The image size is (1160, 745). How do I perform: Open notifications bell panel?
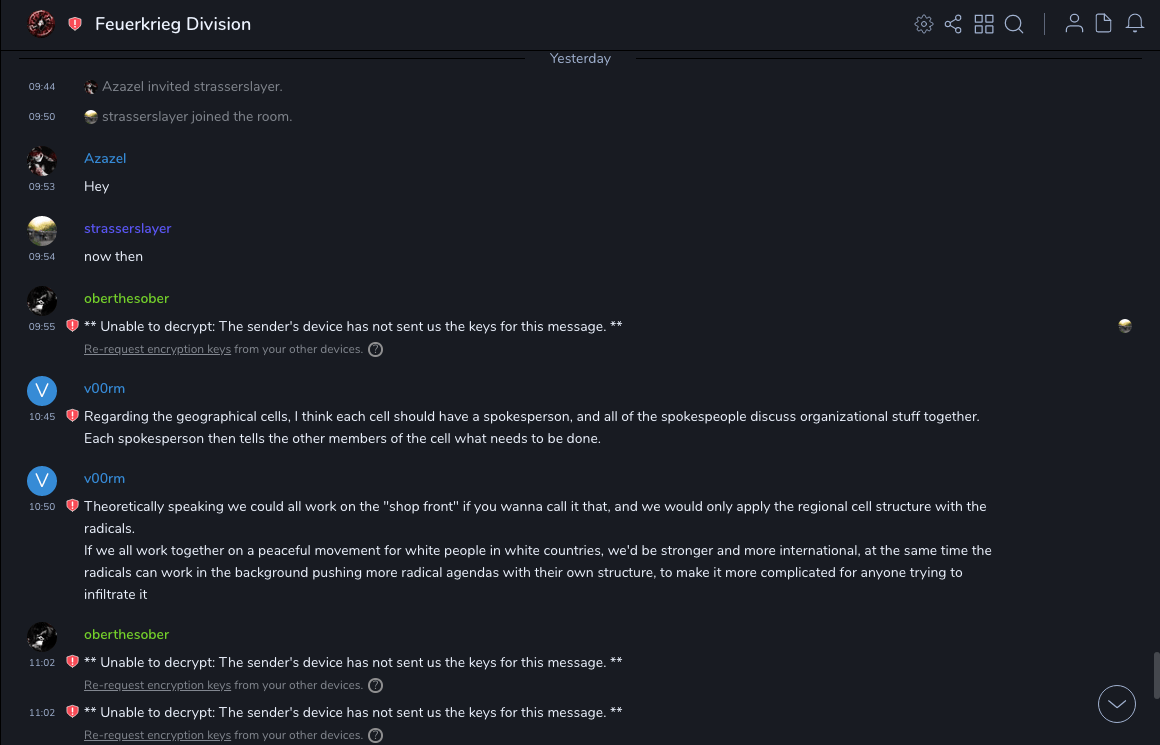click(x=1135, y=24)
